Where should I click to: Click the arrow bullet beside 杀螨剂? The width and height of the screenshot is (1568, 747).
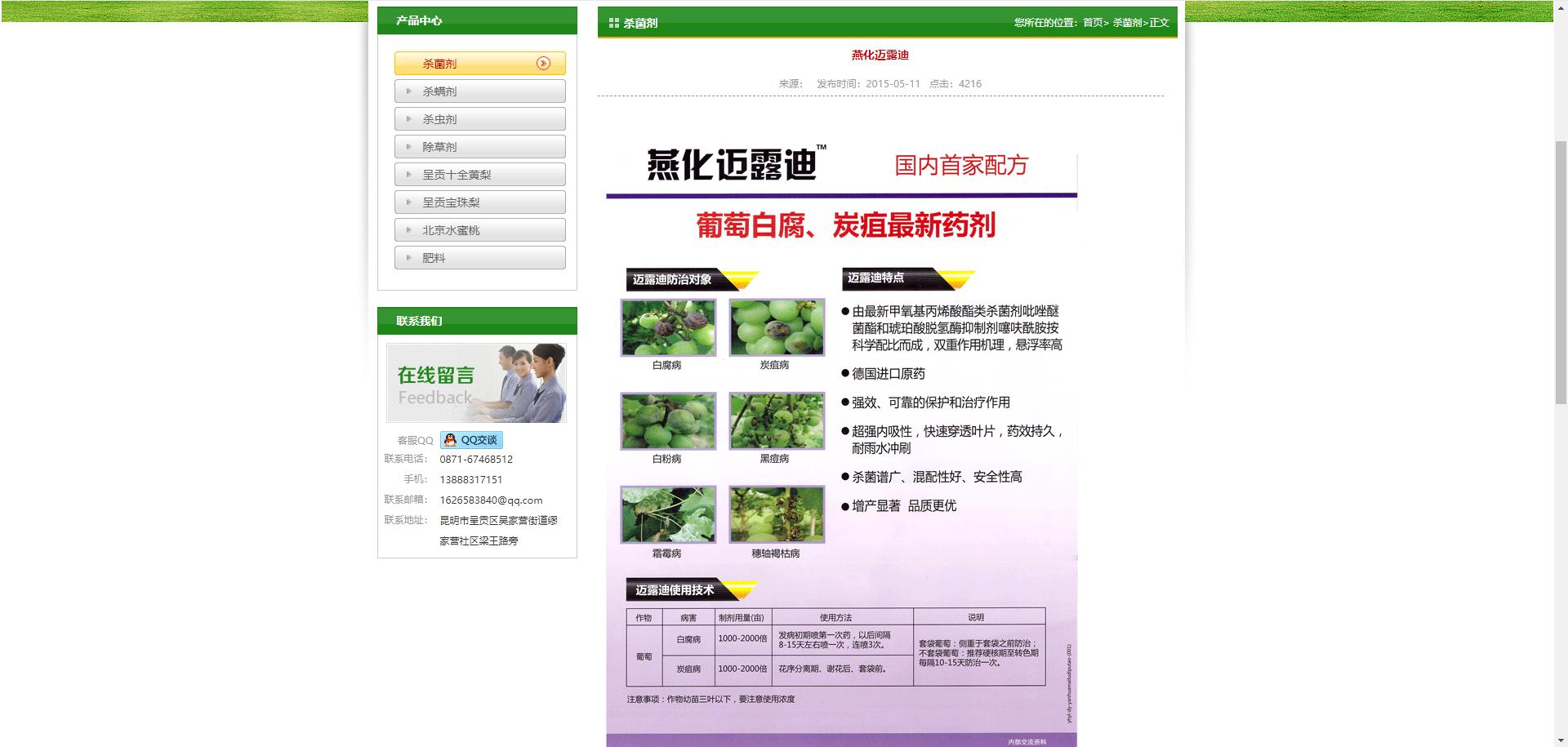(408, 91)
